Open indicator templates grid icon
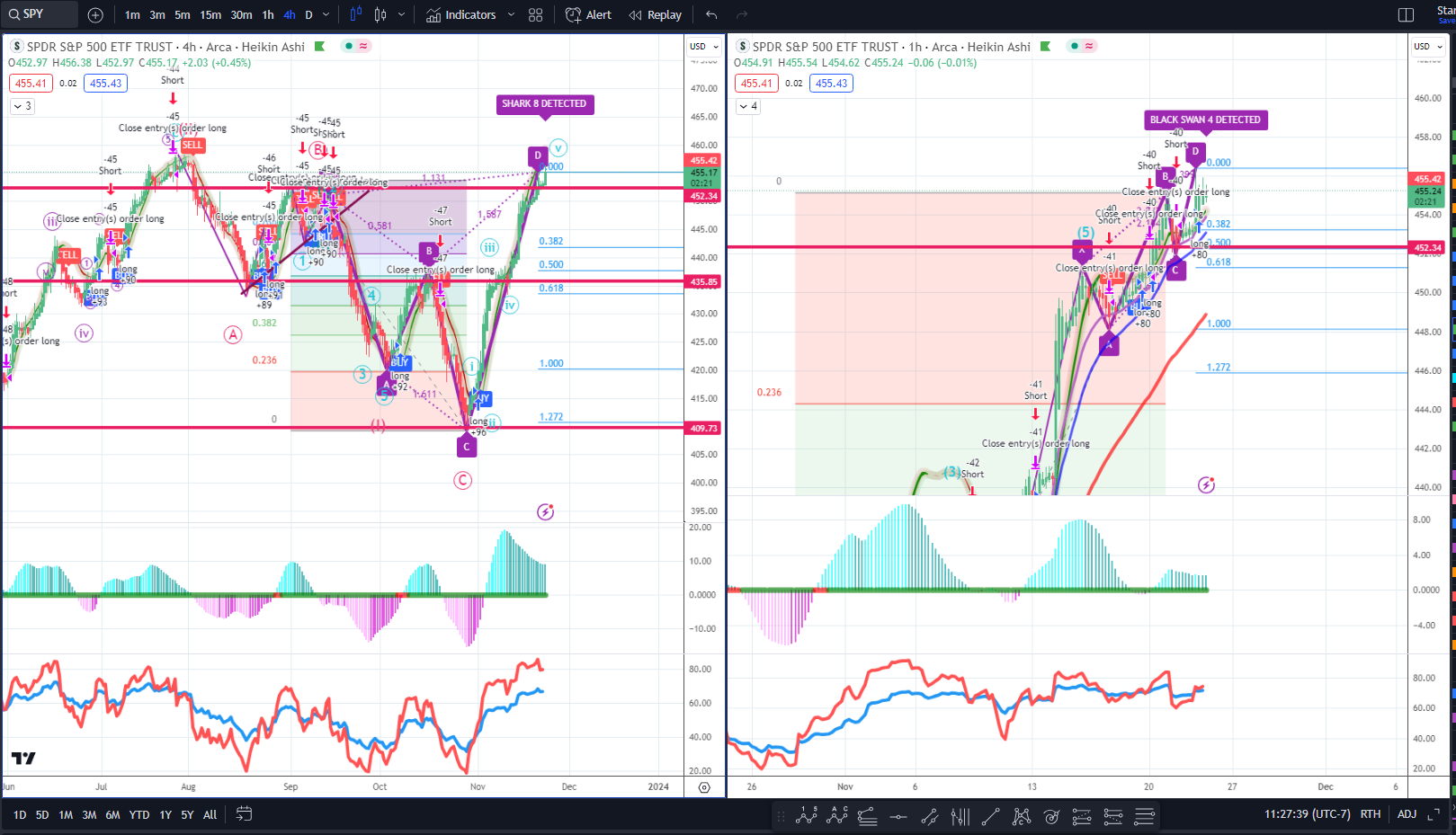The image size is (1456, 835). click(x=536, y=15)
